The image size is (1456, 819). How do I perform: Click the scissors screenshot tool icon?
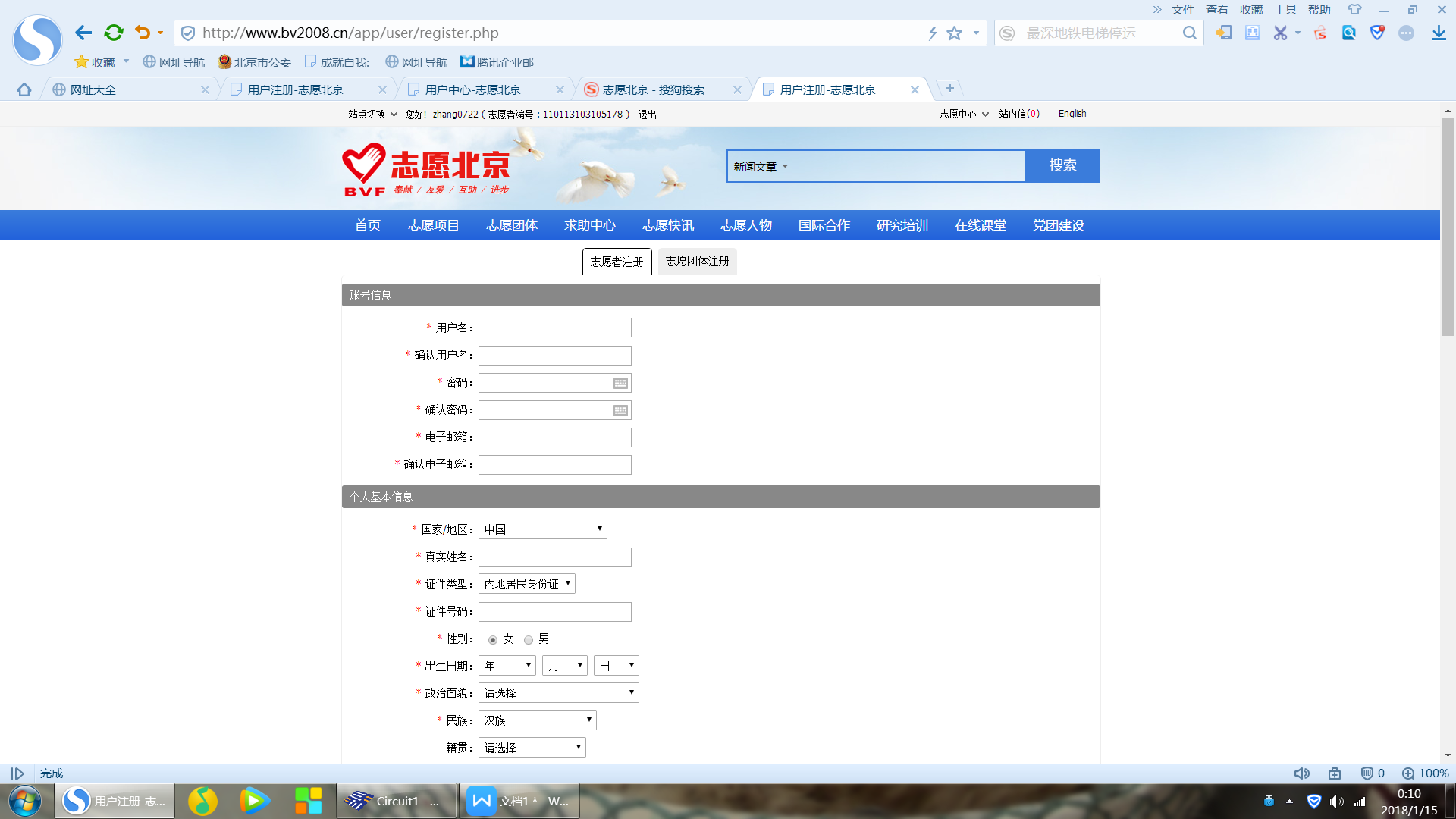pos(1280,33)
